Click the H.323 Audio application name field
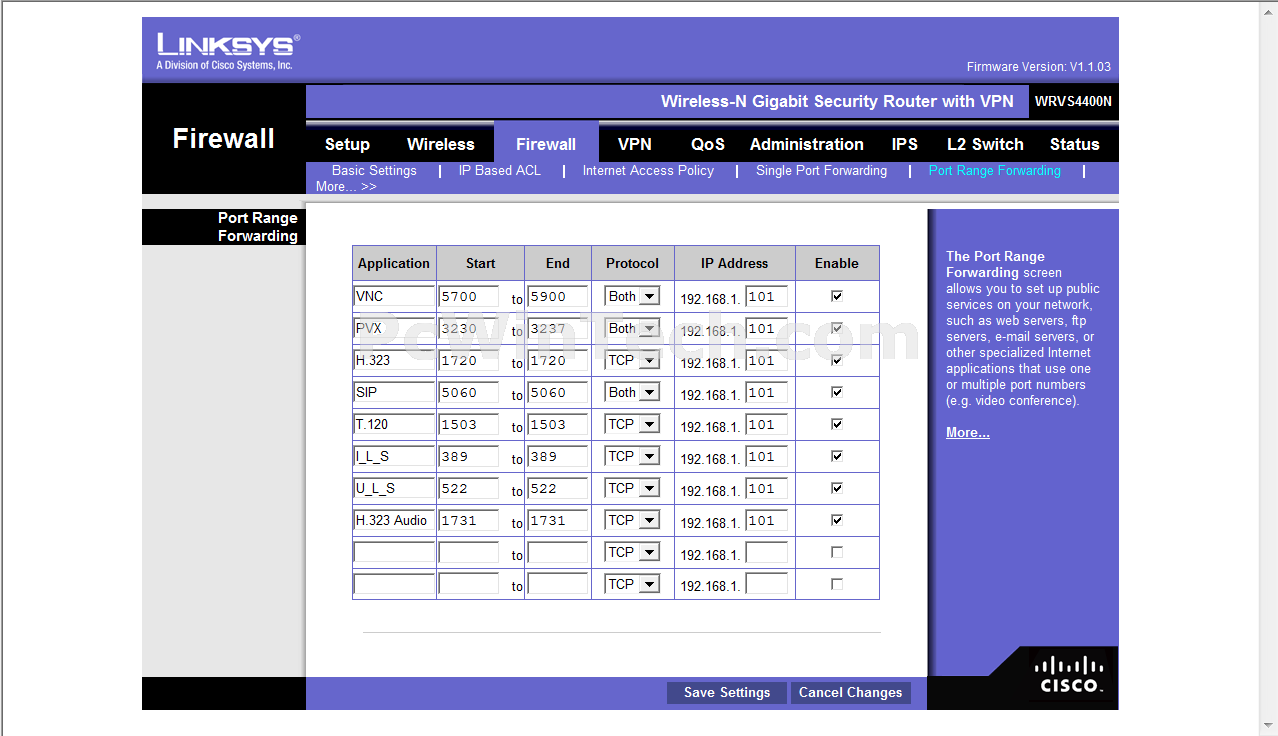 [x=394, y=520]
